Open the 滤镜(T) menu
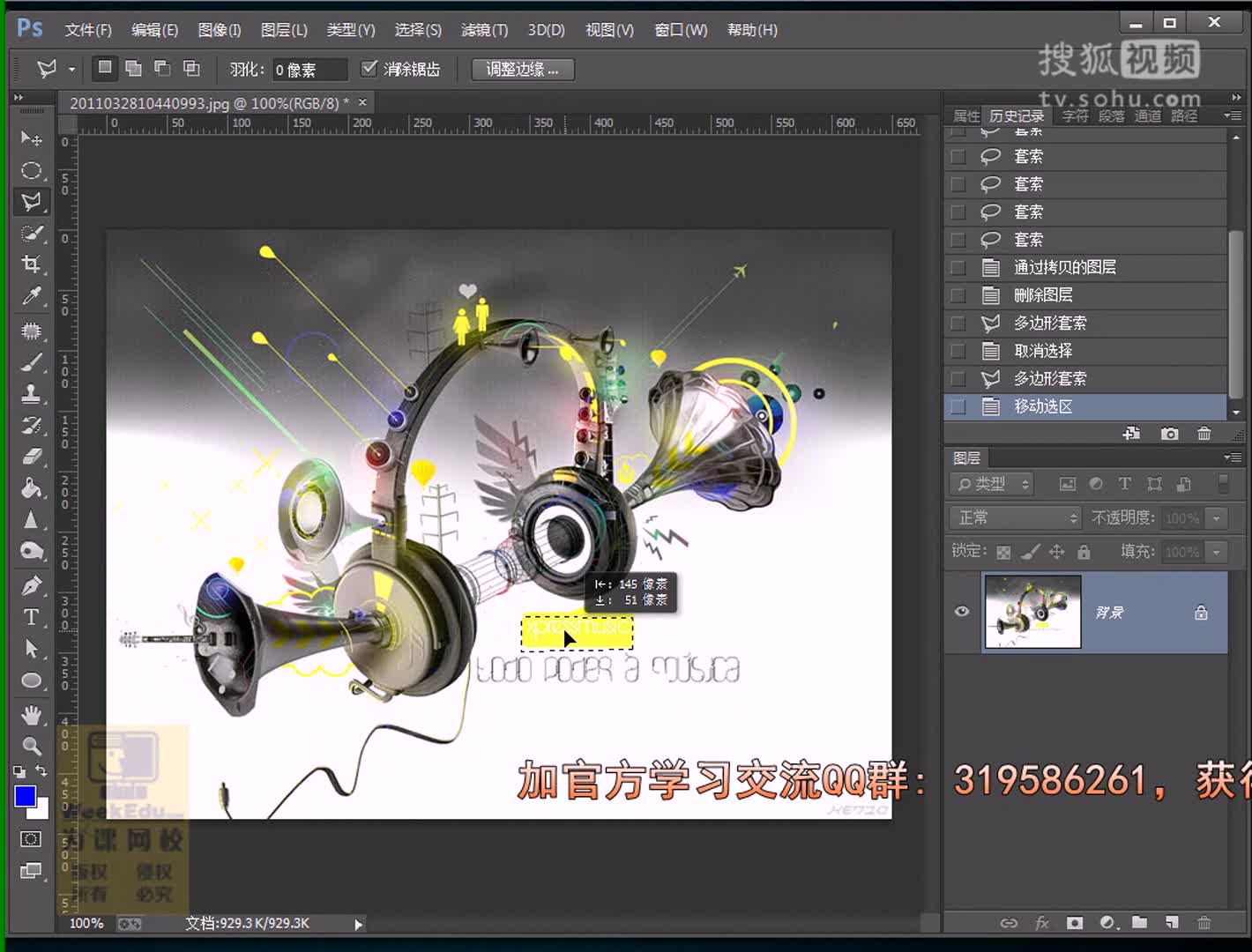1252x952 pixels. [484, 30]
